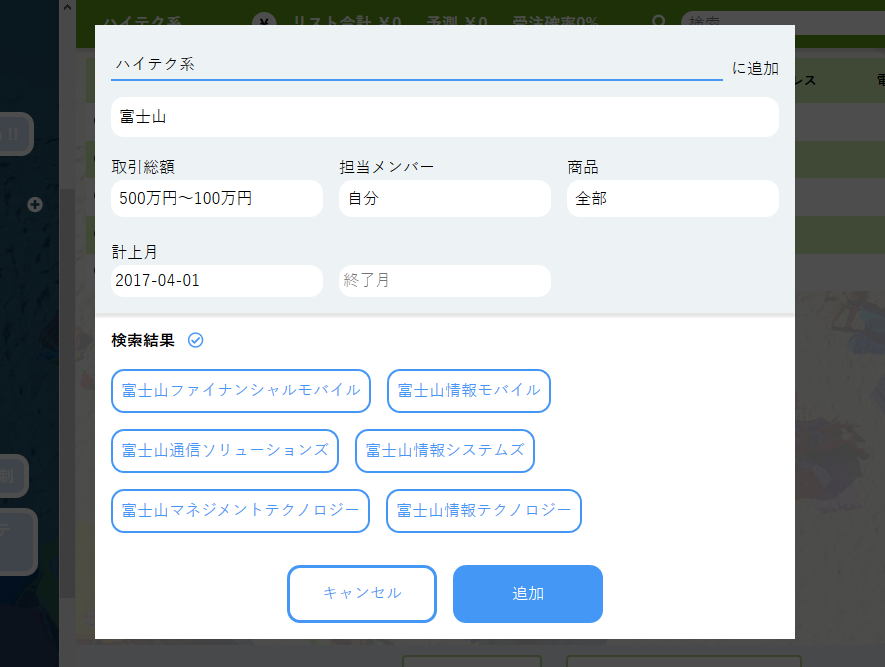Select 富士山通信ソリューションズ result
The image size is (885, 667).
pyautogui.click(x=225, y=450)
